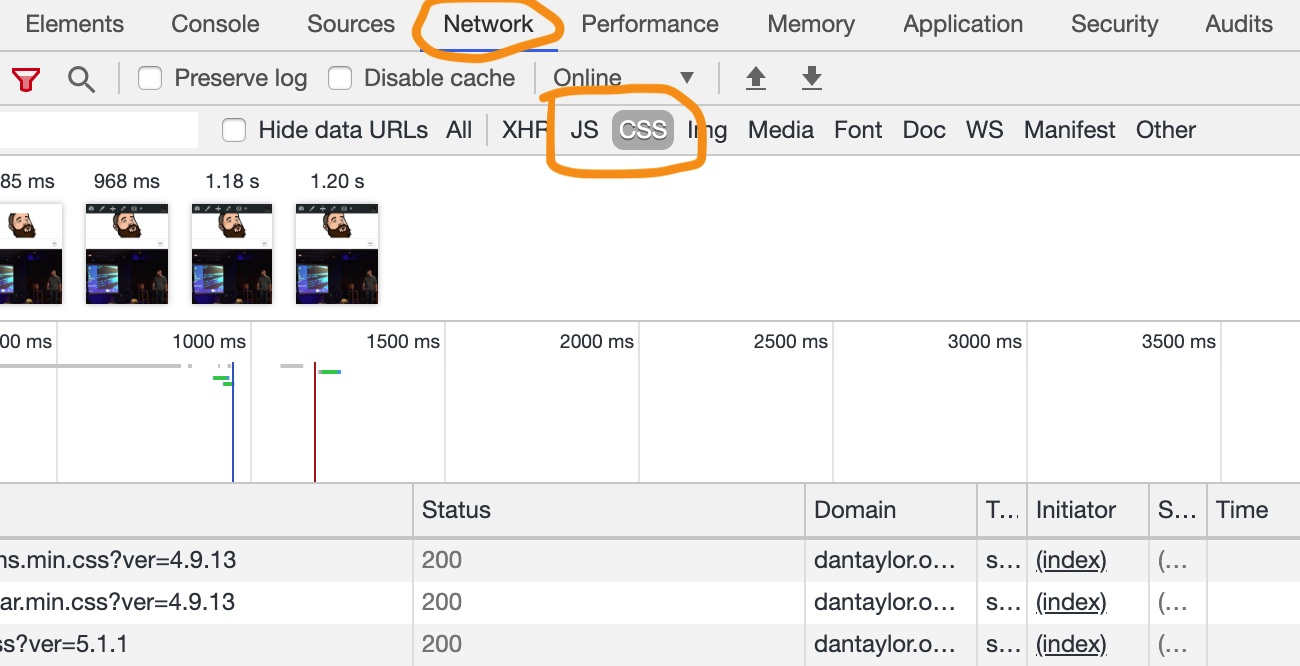Enable the Preserve log checkbox
This screenshot has height=666, width=1300.
click(150, 78)
